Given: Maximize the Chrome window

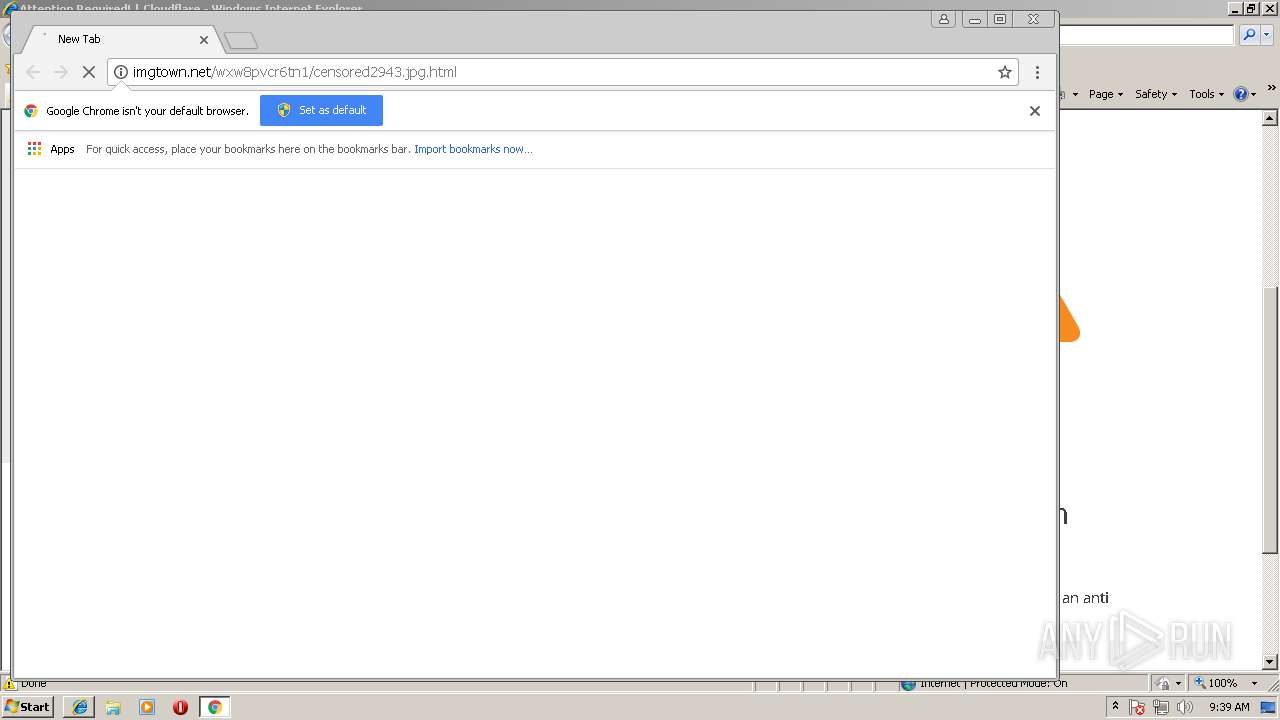Looking at the screenshot, I should click(x=999, y=19).
